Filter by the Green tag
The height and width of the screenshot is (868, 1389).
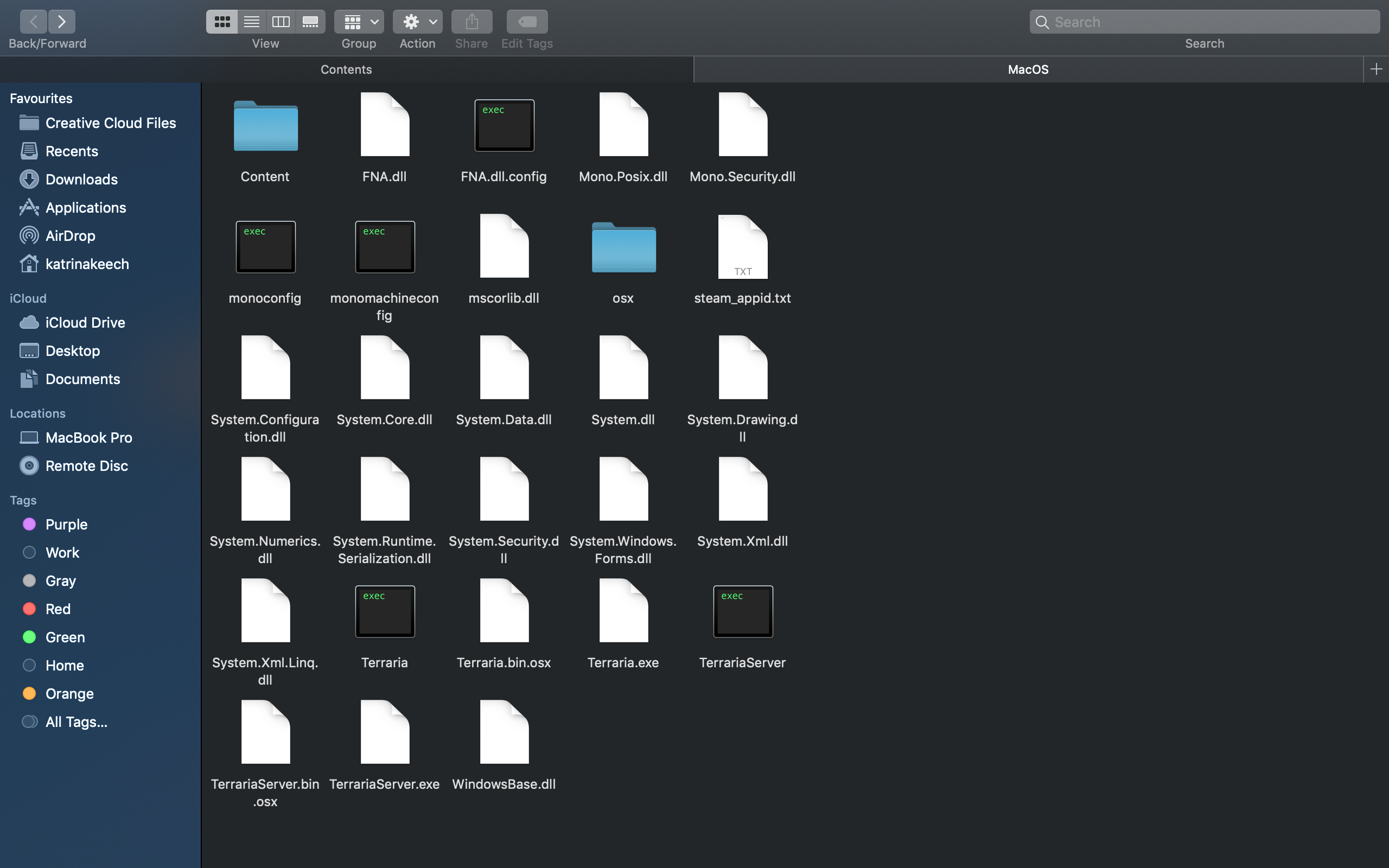click(100, 637)
